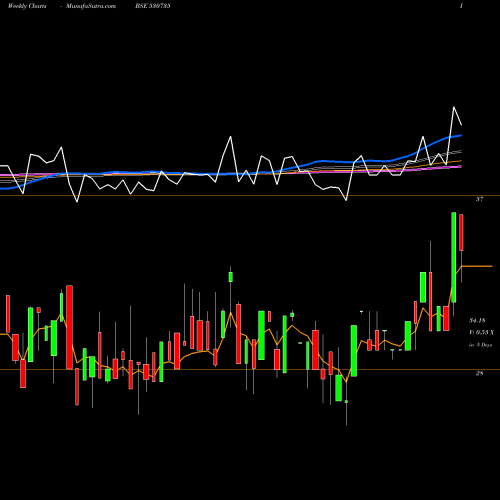Click the last red candlestick at right edge
Image resolution: width=500 pixels, height=500 pixels.
(x=461, y=232)
